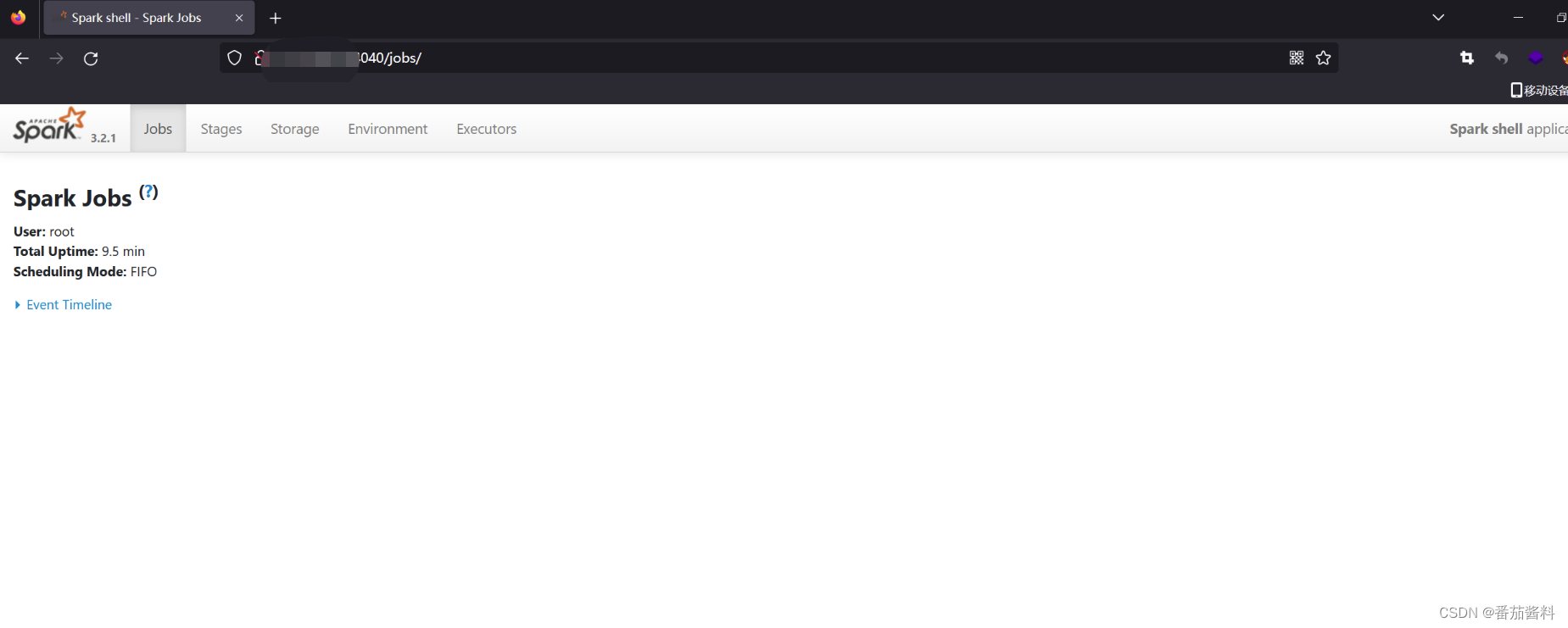Click the Apache Spark logo
1568x628 pixels.
49,125
